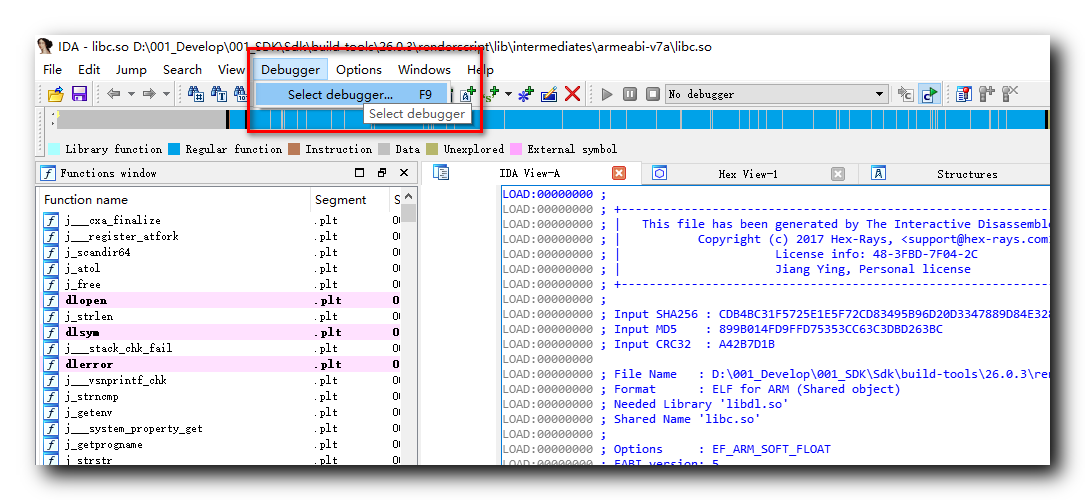Open the forward-arrow history dropdown
Screen dimensions: 1085x500
(166, 94)
